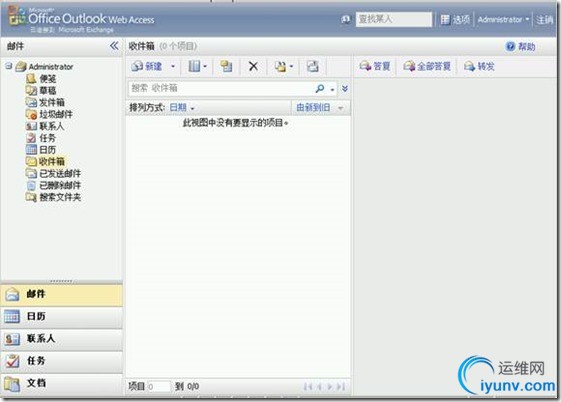Open the Search Folders item (搜索文件夹)
Image resolution: width=561 pixels, height=402 pixels.
53,197
